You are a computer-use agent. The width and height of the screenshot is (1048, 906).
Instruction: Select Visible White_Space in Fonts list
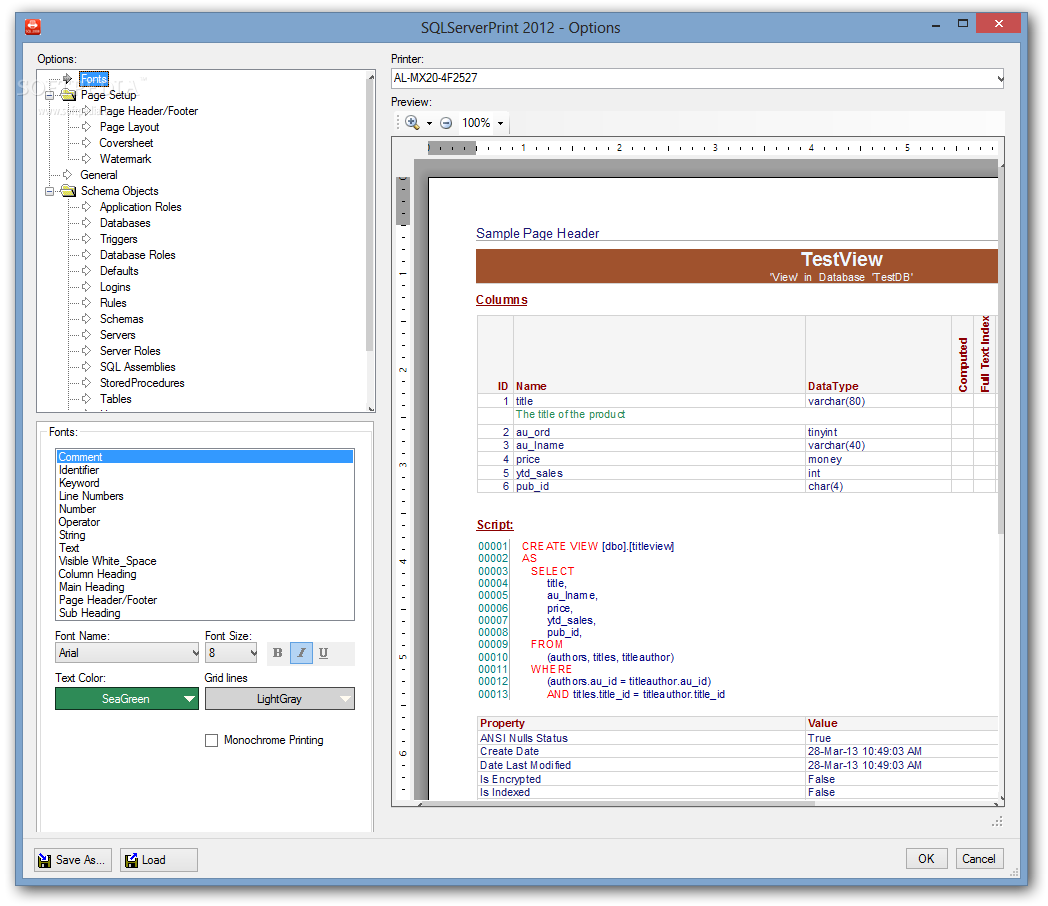(205, 561)
